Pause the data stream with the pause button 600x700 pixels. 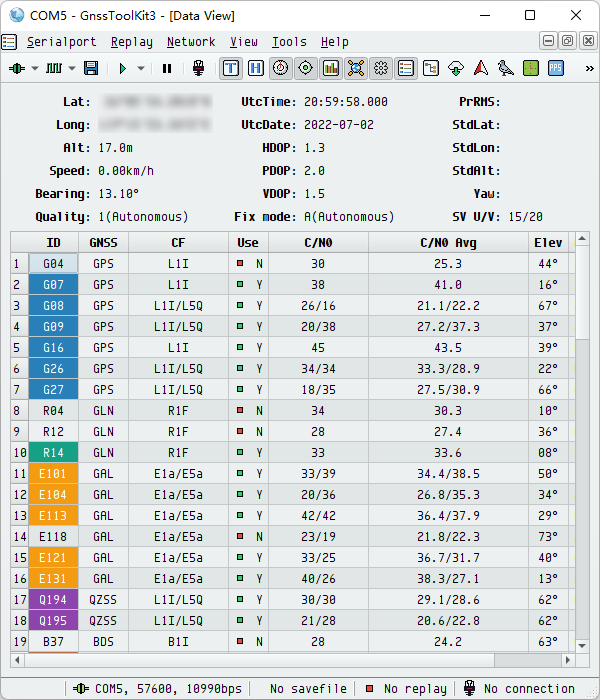(167, 68)
